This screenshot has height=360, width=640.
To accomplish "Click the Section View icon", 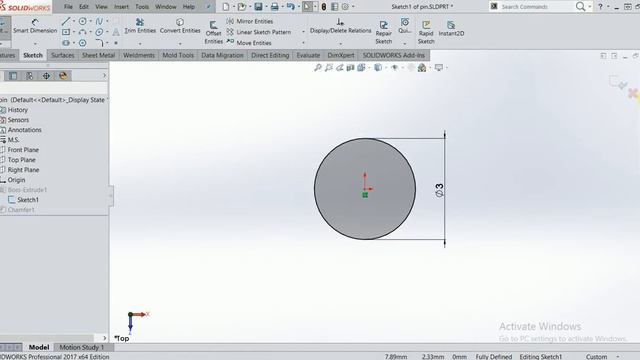I will coord(350,68).
